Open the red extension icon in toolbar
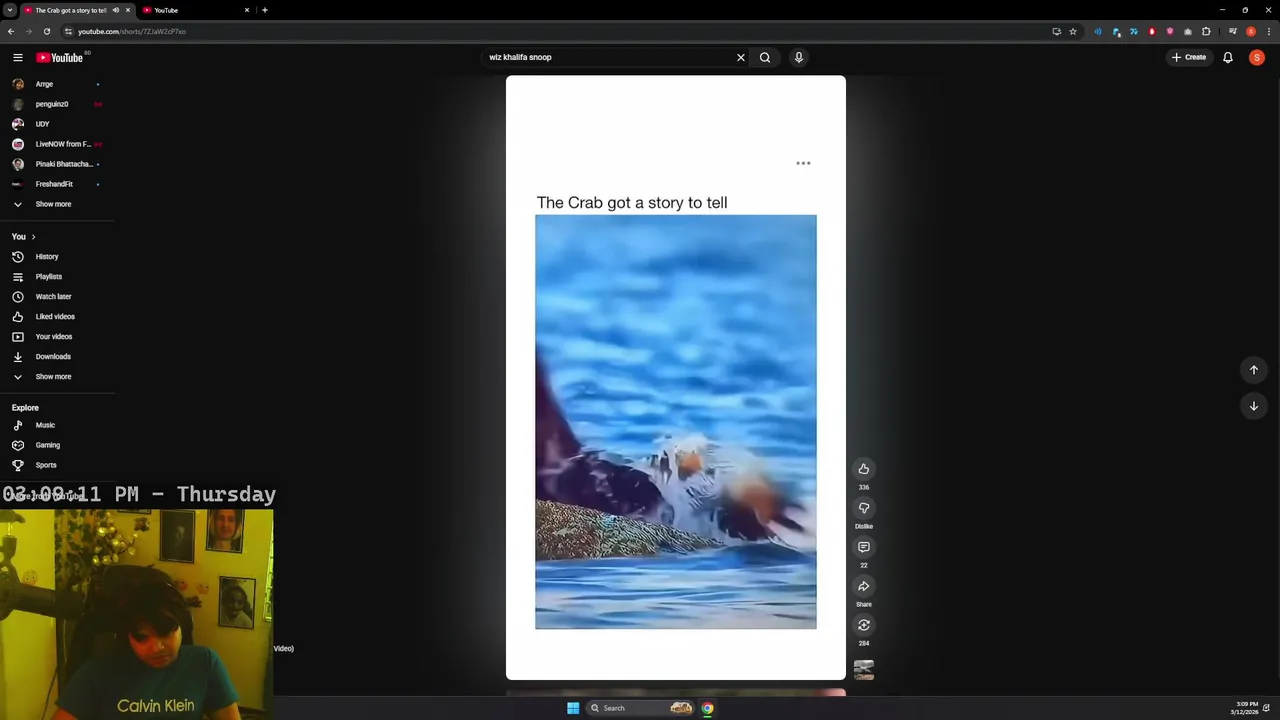 (1152, 31)
